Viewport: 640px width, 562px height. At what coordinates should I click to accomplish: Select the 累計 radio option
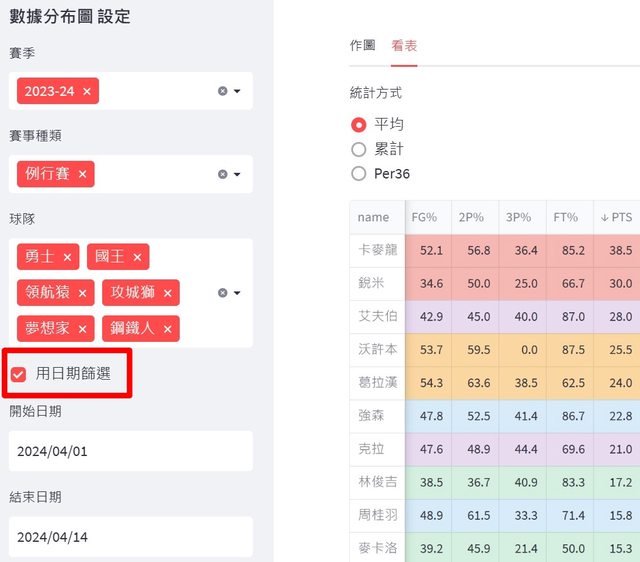[359, 149]
